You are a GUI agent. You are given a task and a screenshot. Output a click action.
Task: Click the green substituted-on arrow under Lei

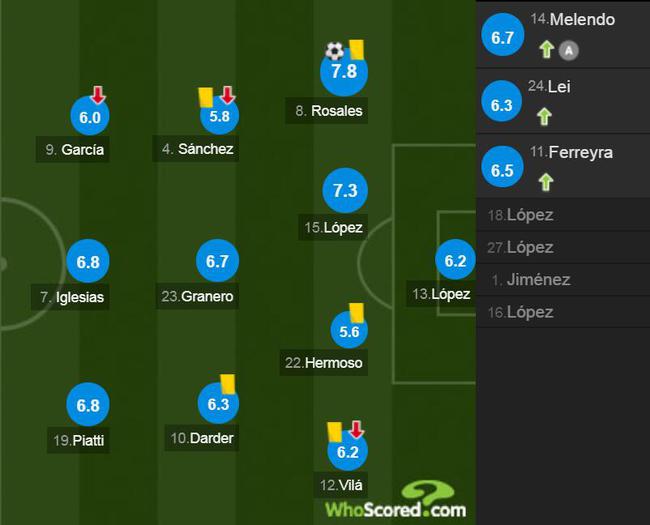coord(544,116)
